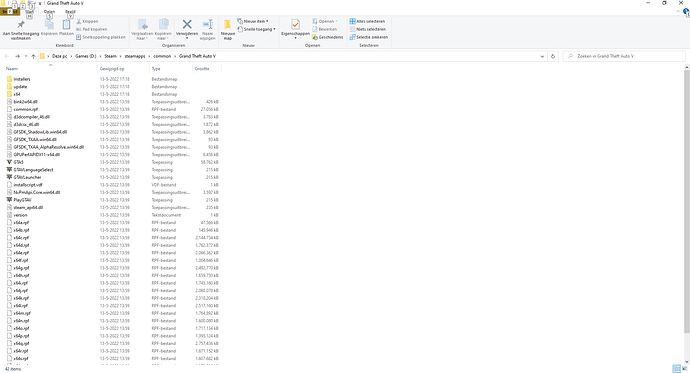This screenshot has width=690, height=373.
Task: Navigate to common in breadcrumb
Action: (162, 56)
